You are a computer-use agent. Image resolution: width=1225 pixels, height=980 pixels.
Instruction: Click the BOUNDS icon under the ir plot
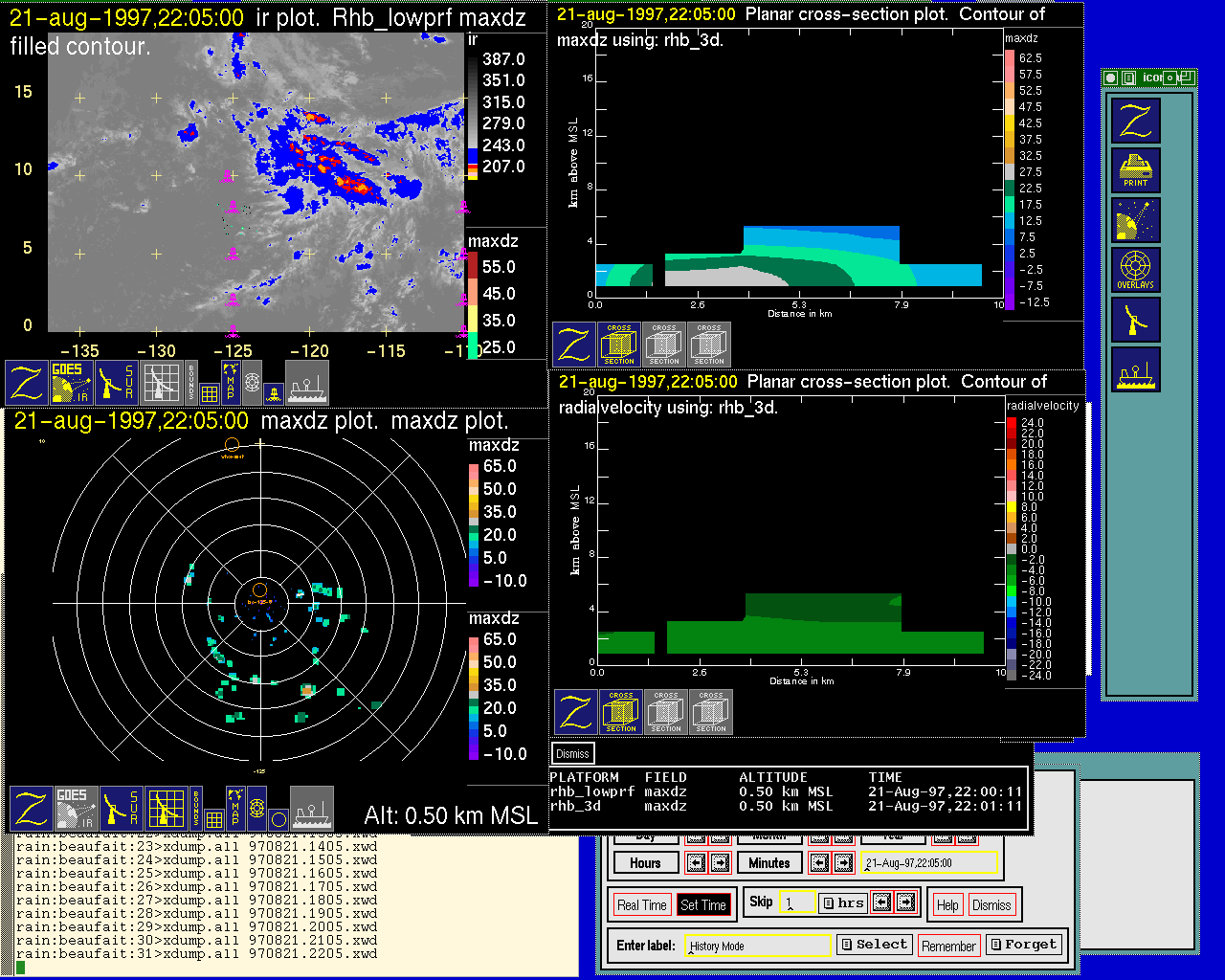[x=191, y=383]
